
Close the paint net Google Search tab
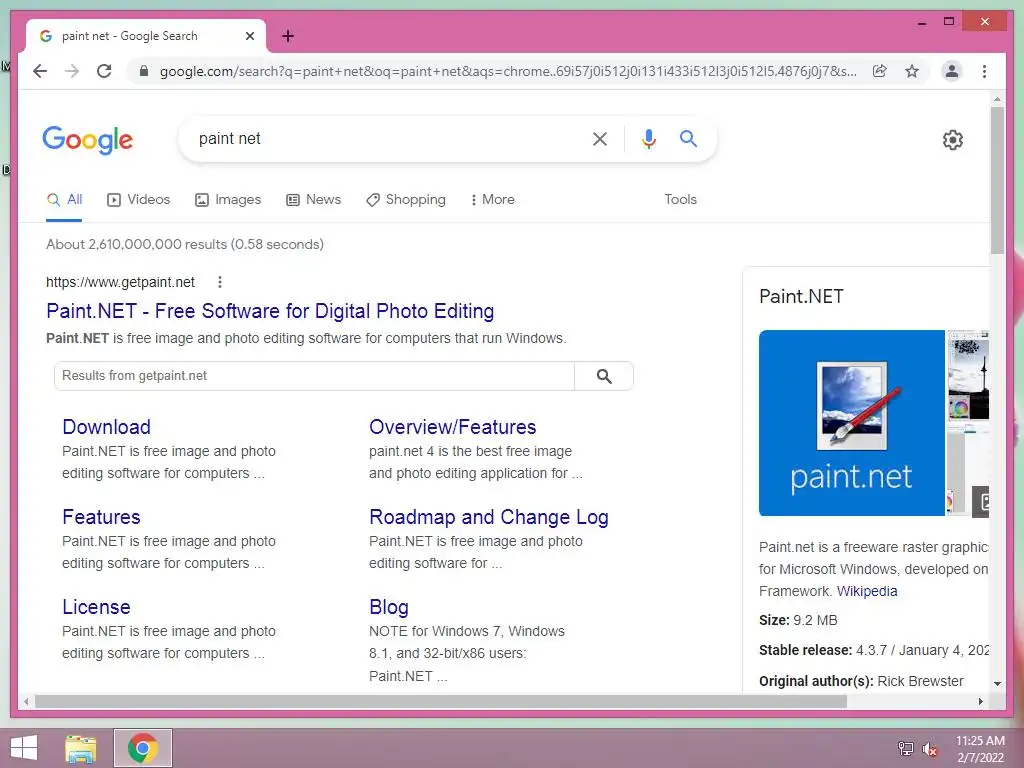point(249,36)
